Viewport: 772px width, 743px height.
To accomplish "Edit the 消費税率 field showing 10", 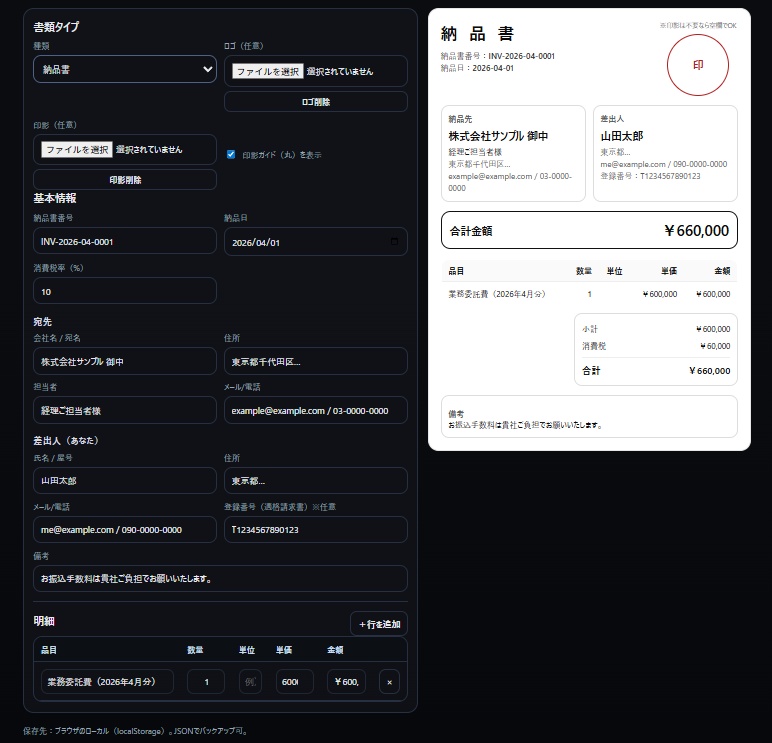I will [125, 291].
